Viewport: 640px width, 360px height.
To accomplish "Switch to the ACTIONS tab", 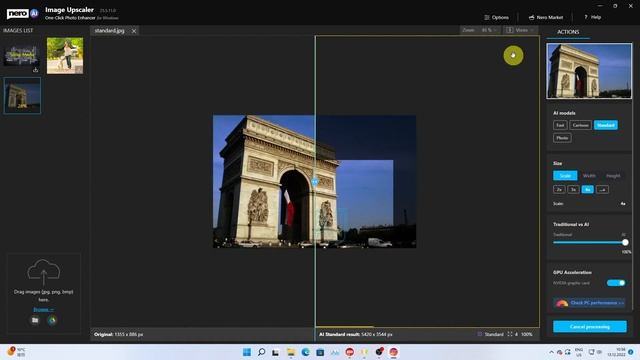I will [568, 32].
